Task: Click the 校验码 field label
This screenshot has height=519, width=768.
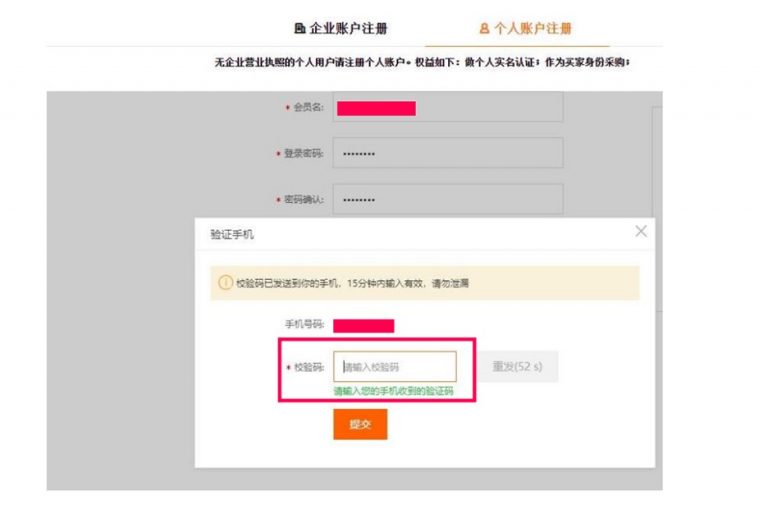Action: tap(309, 367)
